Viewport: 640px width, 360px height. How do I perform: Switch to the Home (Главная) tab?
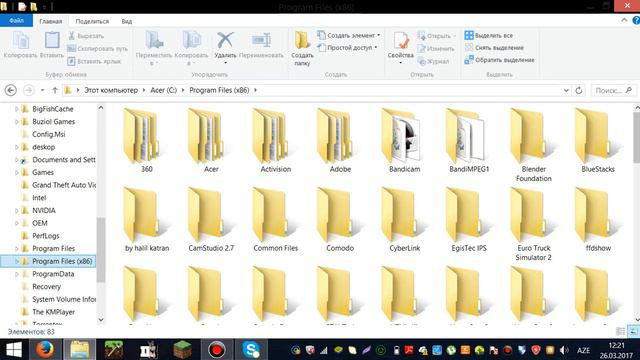[x=51, y=21]
